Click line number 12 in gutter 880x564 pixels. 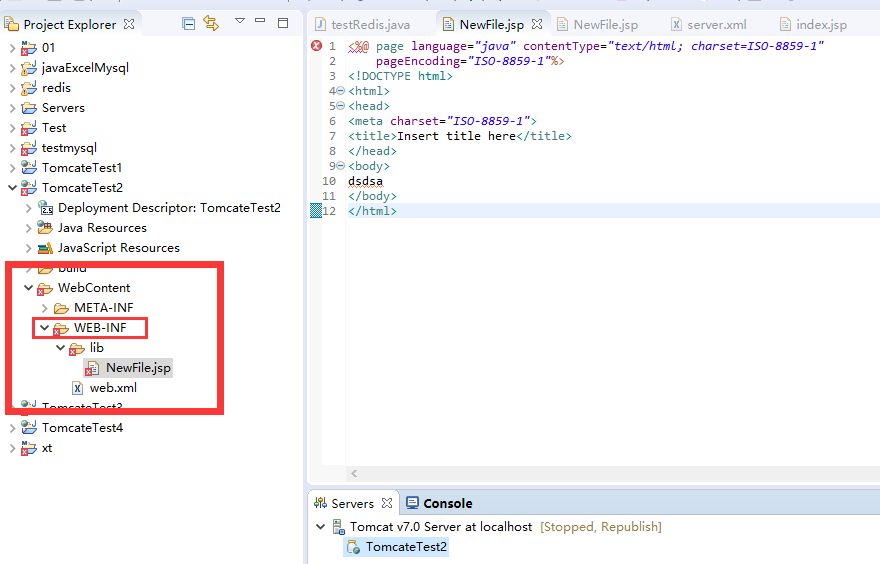(x=329, y=211)
